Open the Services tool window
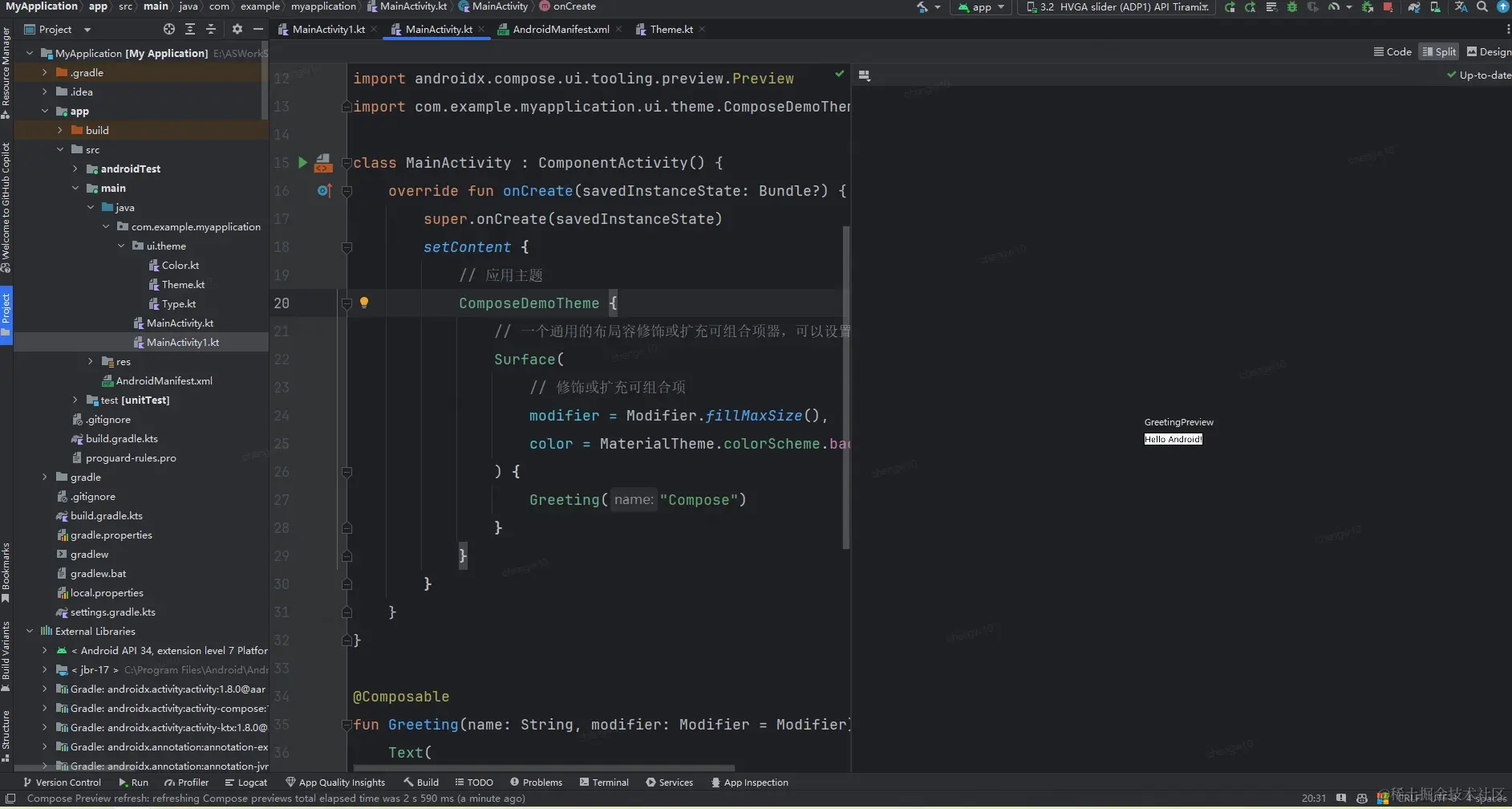Image resolution: width=1512 pixels, height=809 pixels. pyautogui.click(x=670, y=783)
